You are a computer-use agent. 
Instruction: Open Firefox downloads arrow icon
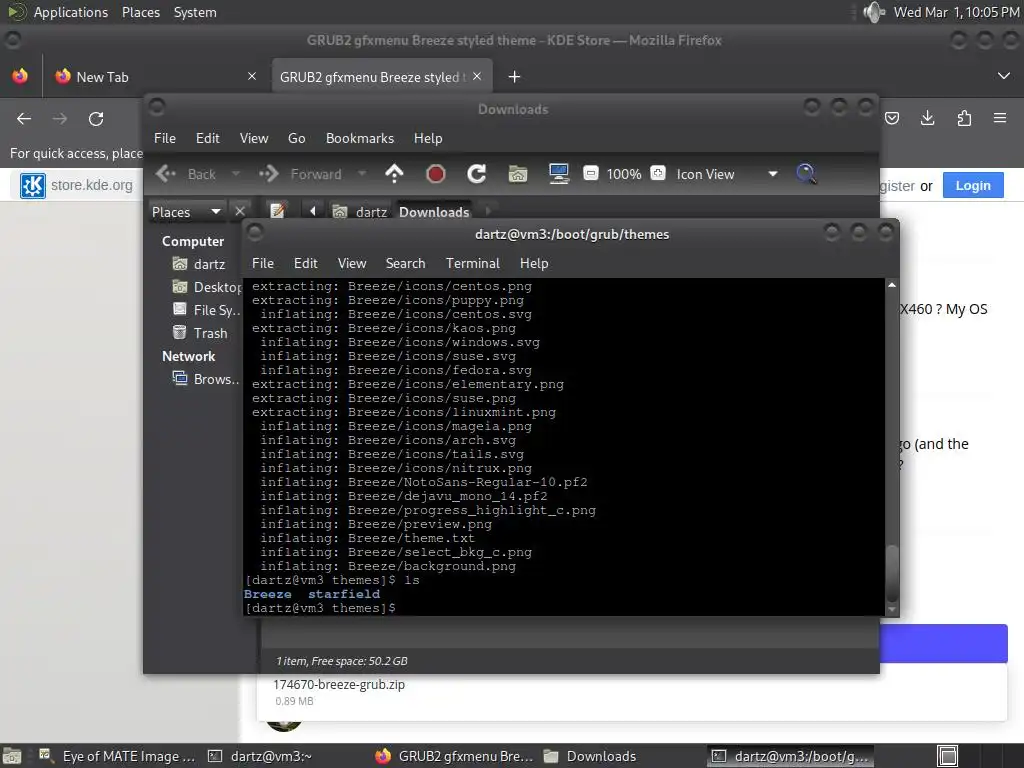point(927,118)
